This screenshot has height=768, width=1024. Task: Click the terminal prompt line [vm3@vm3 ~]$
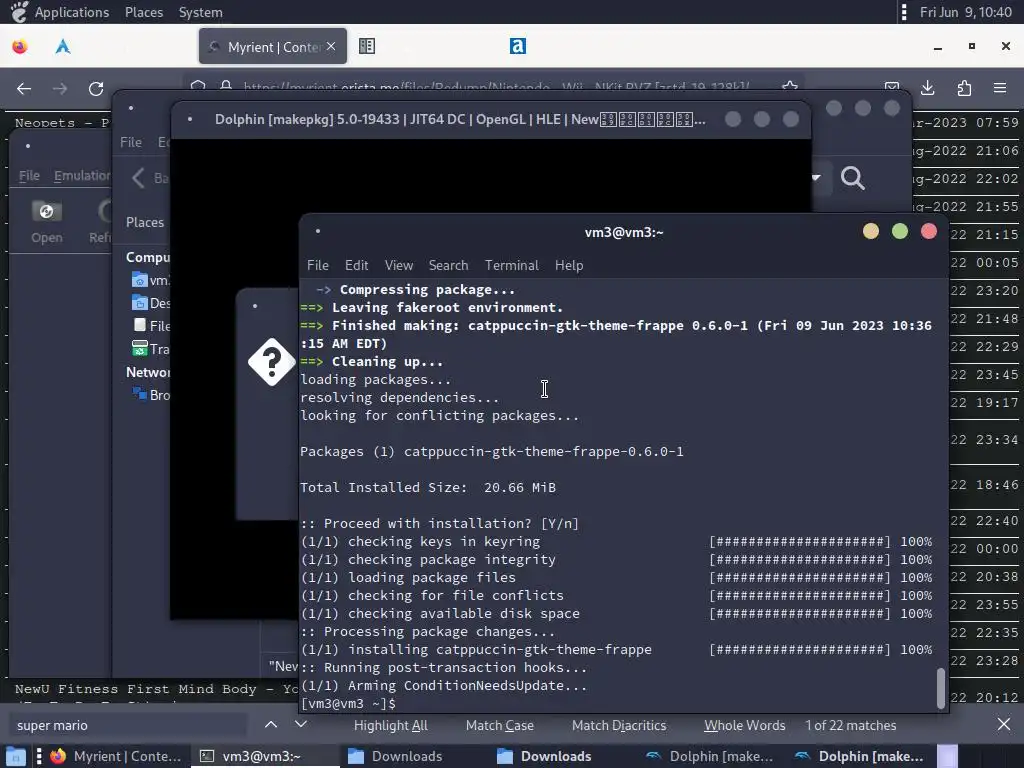click(348, 703)
